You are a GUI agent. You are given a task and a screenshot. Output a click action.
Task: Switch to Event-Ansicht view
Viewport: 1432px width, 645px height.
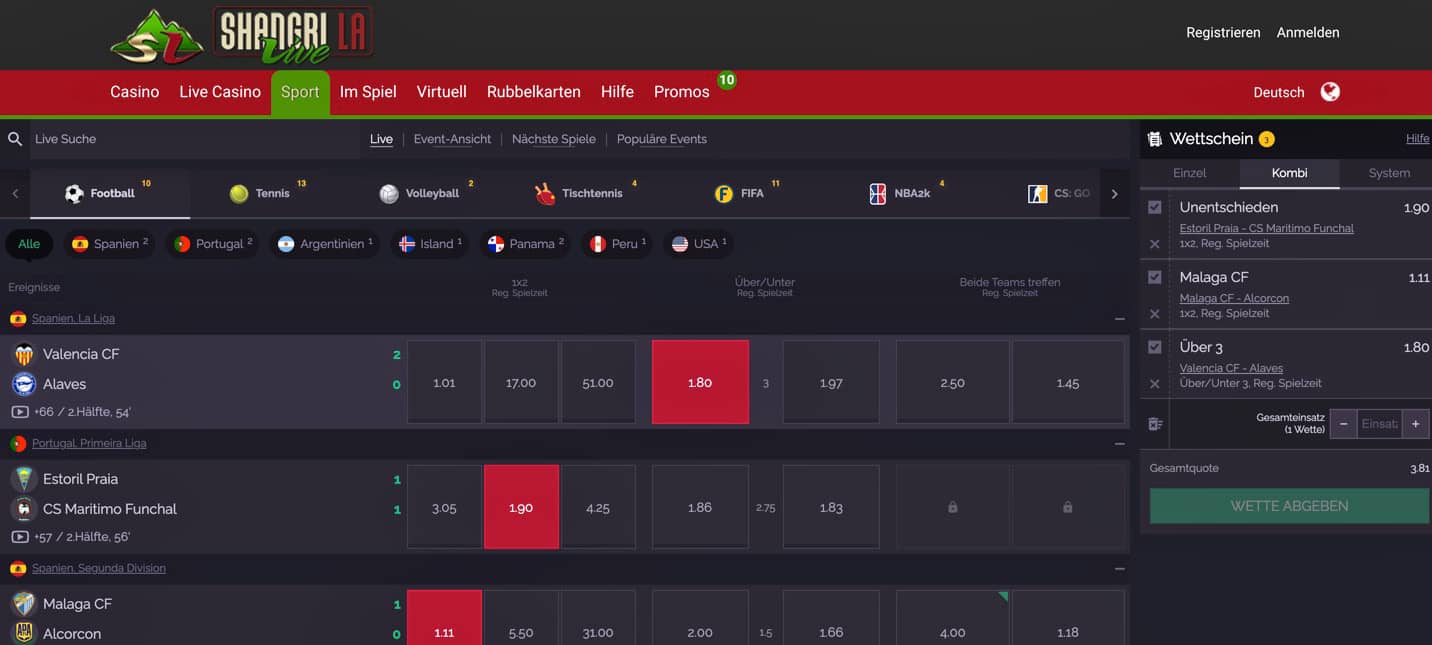tap(452, 139)
